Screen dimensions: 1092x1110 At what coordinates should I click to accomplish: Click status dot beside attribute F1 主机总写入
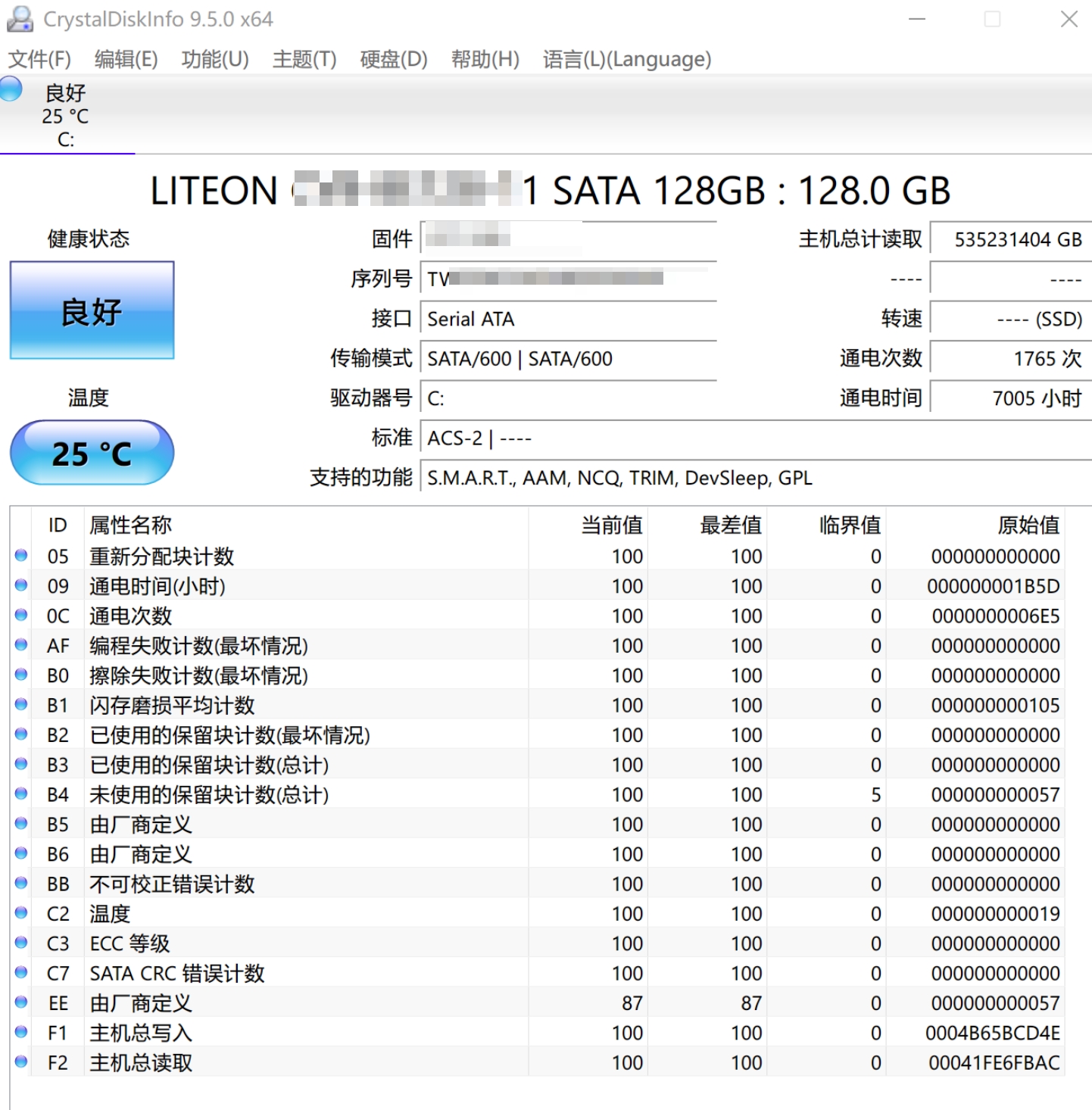21,1032
